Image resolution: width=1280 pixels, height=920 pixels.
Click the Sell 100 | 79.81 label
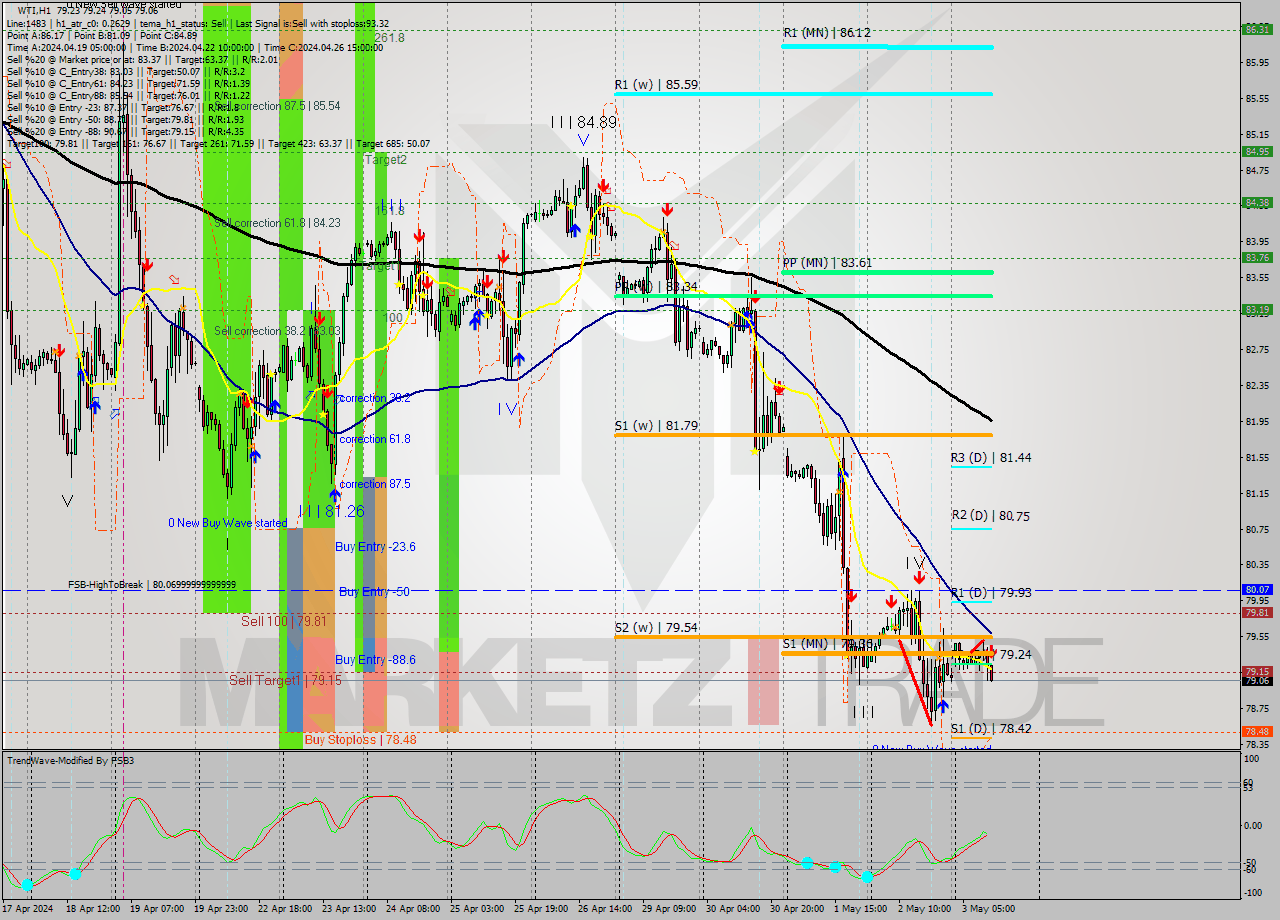pos(284,621)
